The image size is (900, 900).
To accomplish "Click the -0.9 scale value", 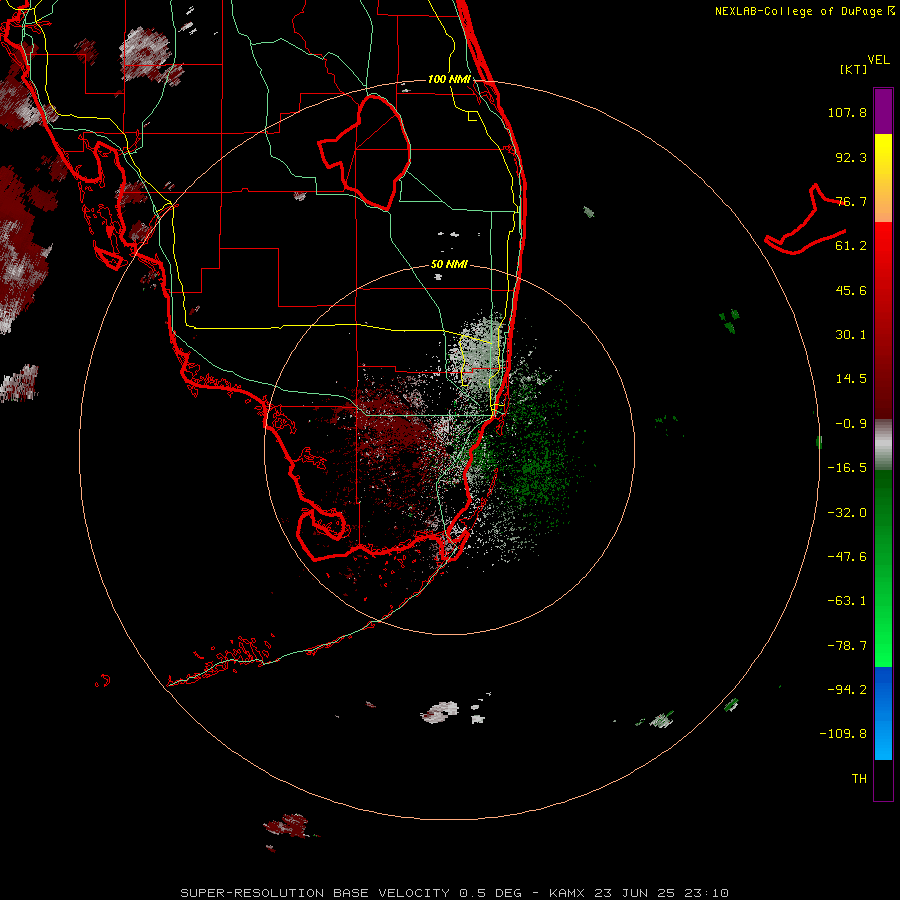I will click(851, 424).
